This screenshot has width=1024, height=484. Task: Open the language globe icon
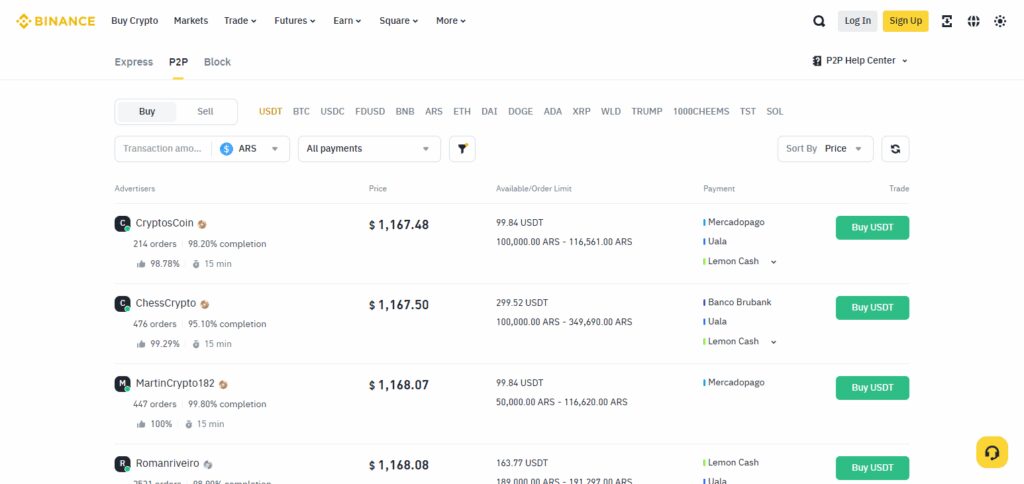(x=974, y=21)
